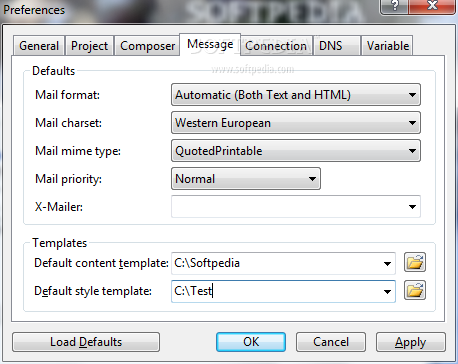
Task: Open the Mail charset dropdown
Action: (296, 123)
